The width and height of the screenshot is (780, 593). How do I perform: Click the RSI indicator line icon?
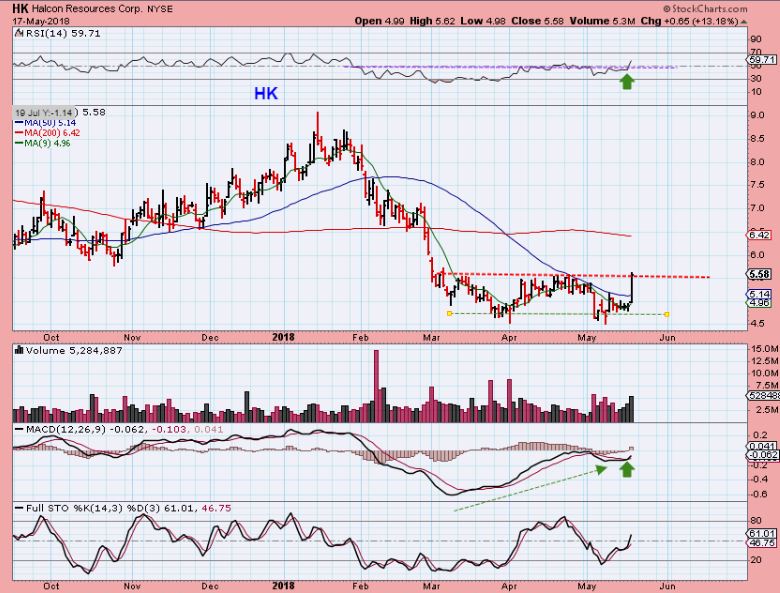[19, 34]
